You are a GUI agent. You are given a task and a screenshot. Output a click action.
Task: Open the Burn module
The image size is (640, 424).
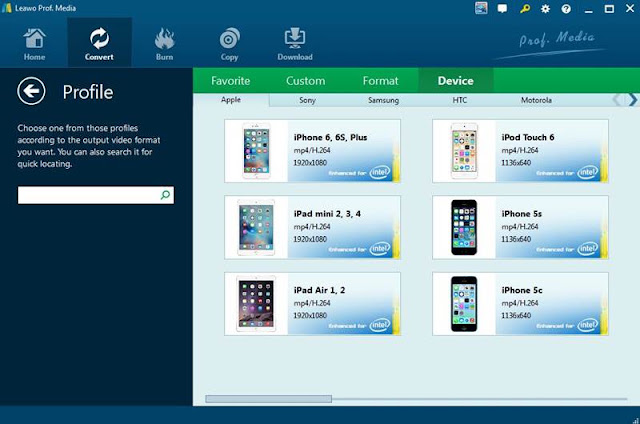click(164, 44)
